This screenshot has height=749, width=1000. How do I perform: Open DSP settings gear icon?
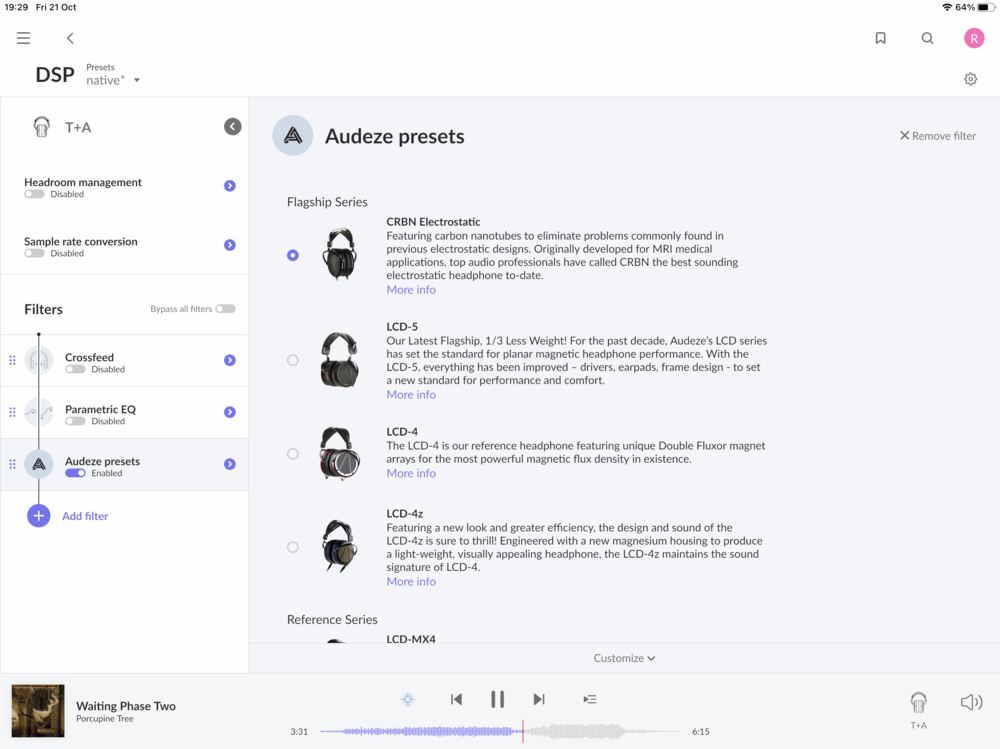(970, 79)
